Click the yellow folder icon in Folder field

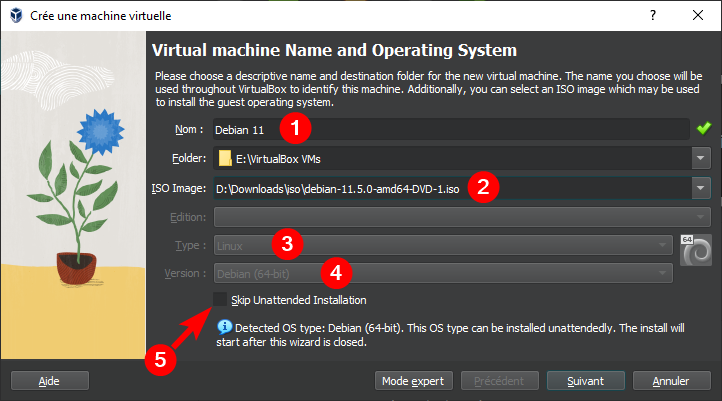pos(225,158)
